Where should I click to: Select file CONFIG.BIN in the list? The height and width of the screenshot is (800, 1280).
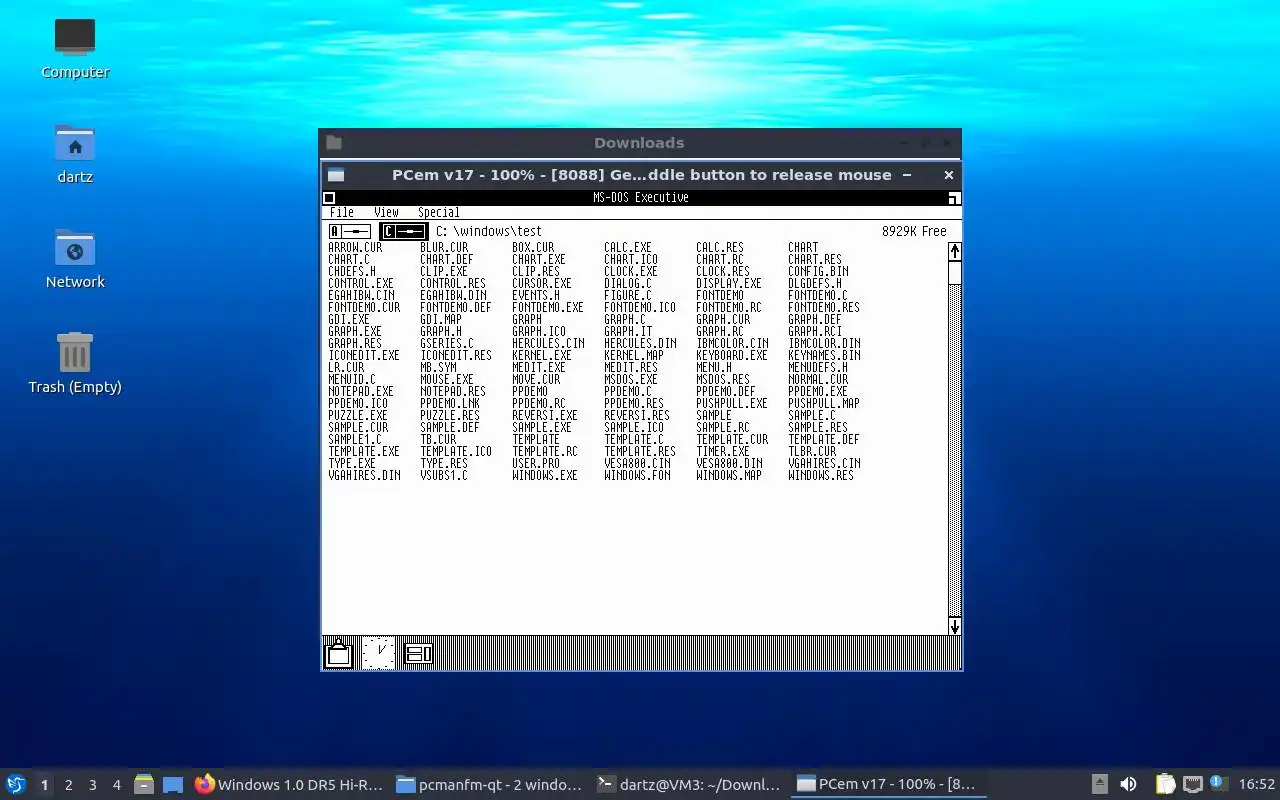click(x=818, y=271)
